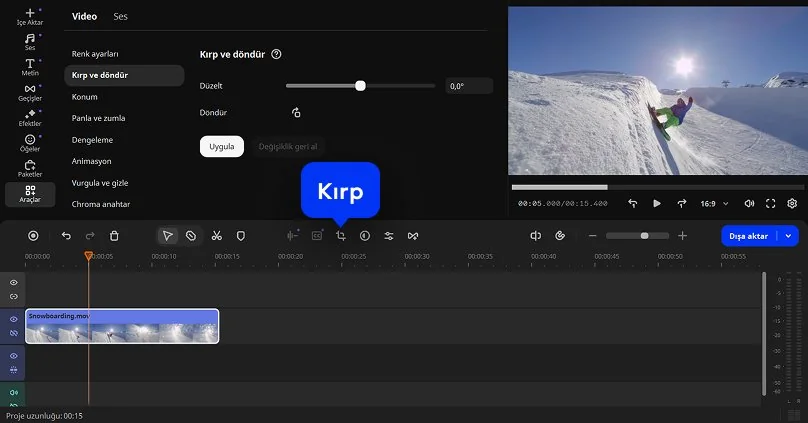Click the Uygula button
This screenshot has height=423, width=808.
221,146
